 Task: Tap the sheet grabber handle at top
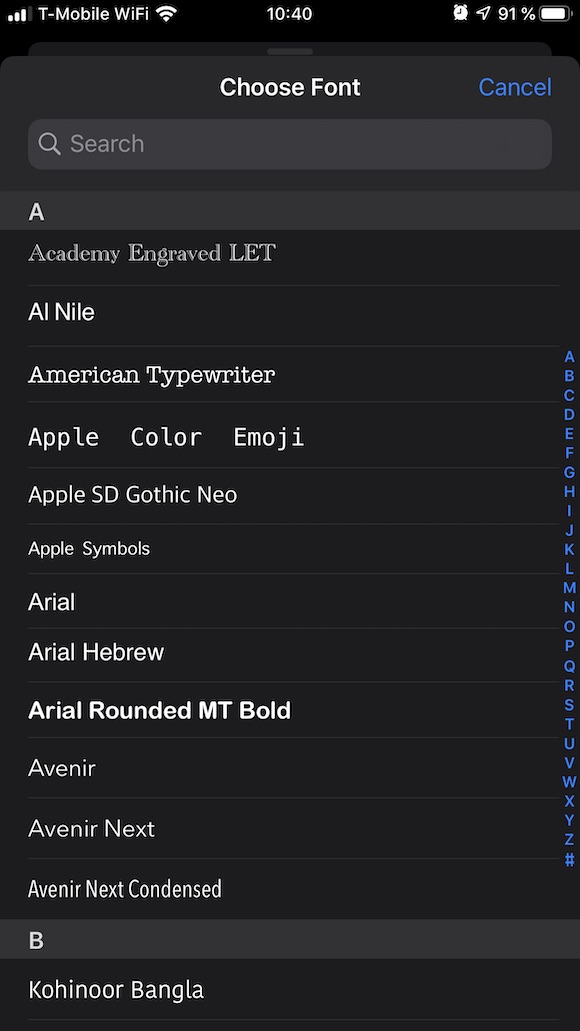click(x=290, y=51)
